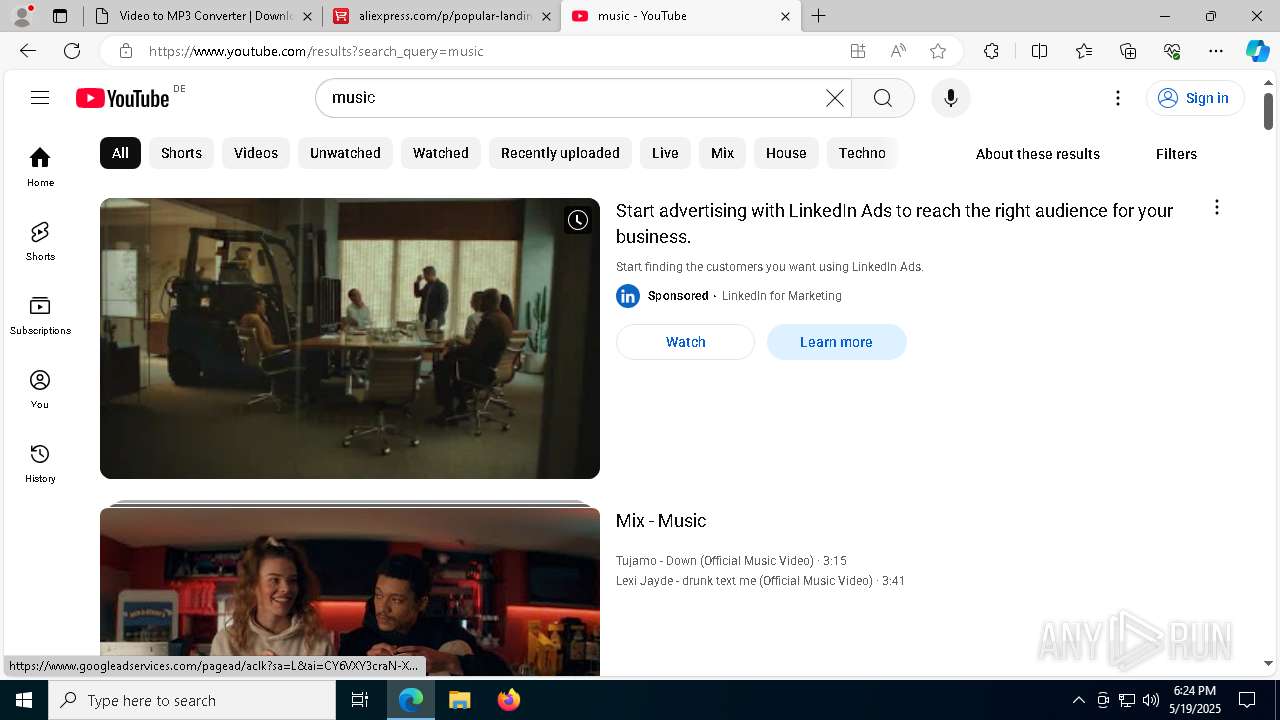This screenshot has height=720, width=1280.
Task: Click Learn more on the ad
Action: [x=836, y=342]
